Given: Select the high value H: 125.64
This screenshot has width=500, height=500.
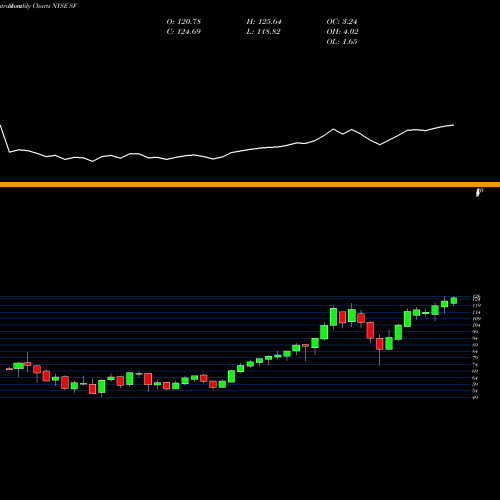Looking at the screenshot, I should point(264,22).
